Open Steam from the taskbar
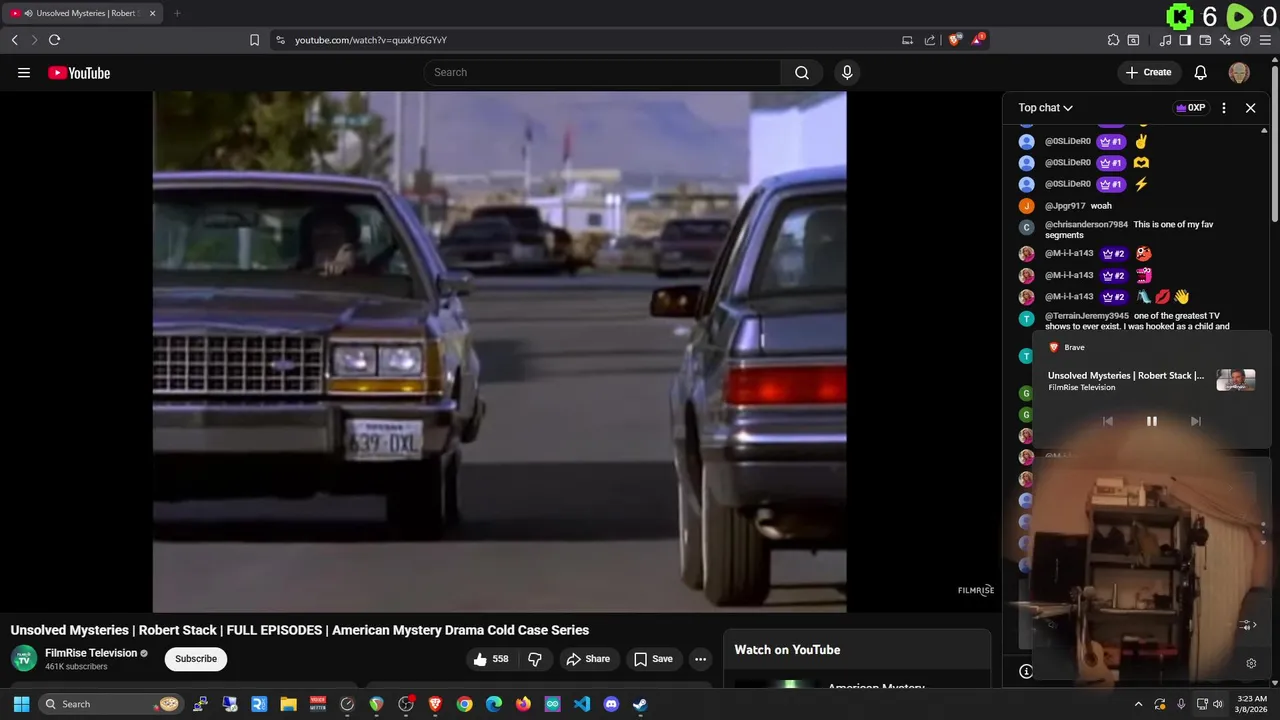Image resolution: width=1280 pixels, height=720 pixels. click(x=640, y=704)
